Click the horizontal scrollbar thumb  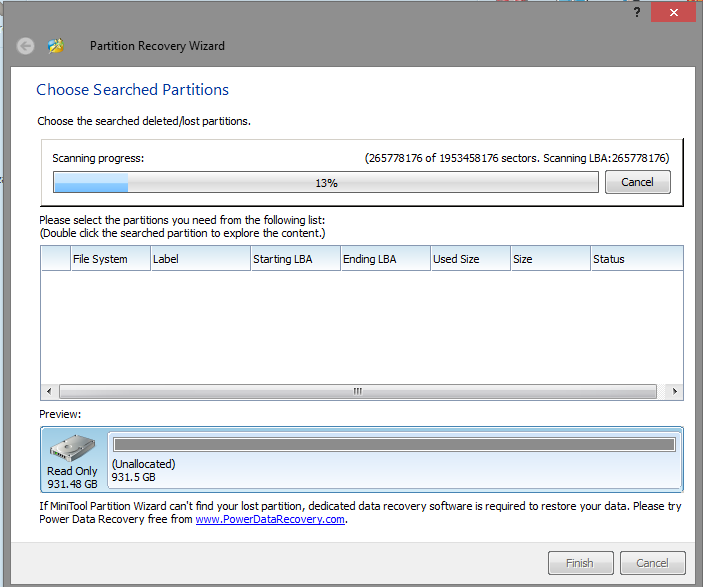[358, 391]
